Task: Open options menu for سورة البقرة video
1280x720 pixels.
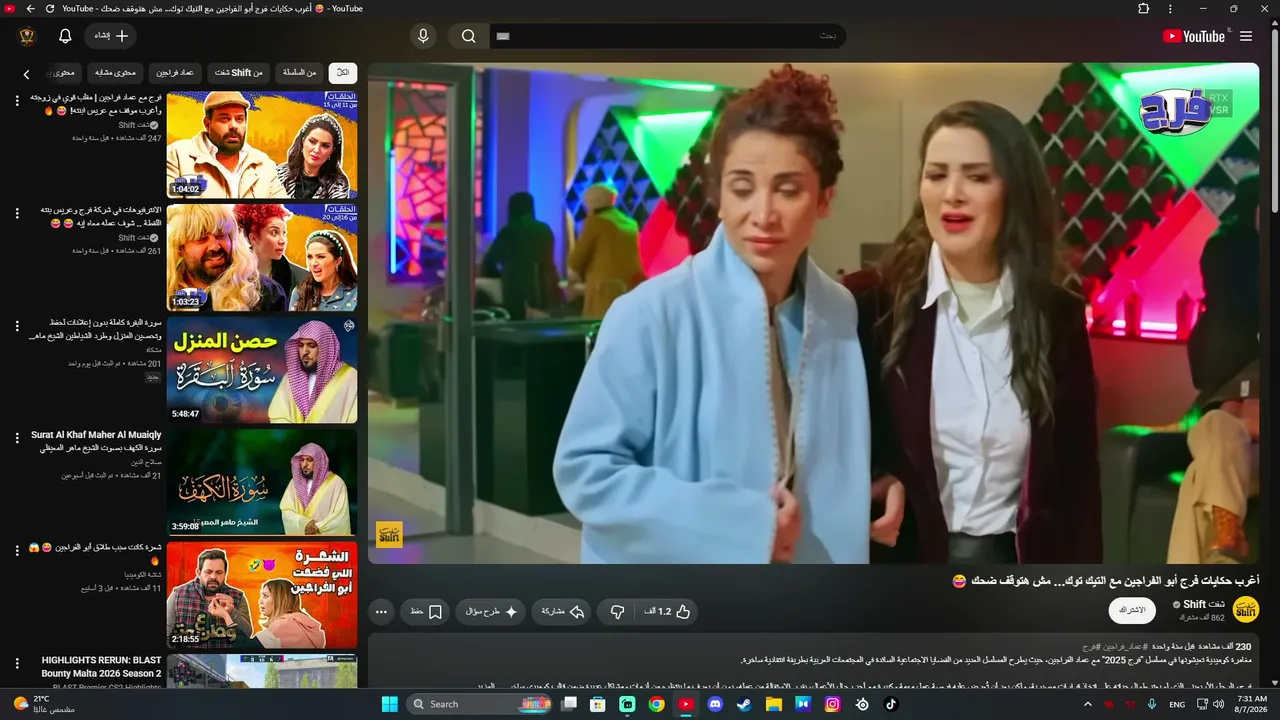Action: [17, 325]
